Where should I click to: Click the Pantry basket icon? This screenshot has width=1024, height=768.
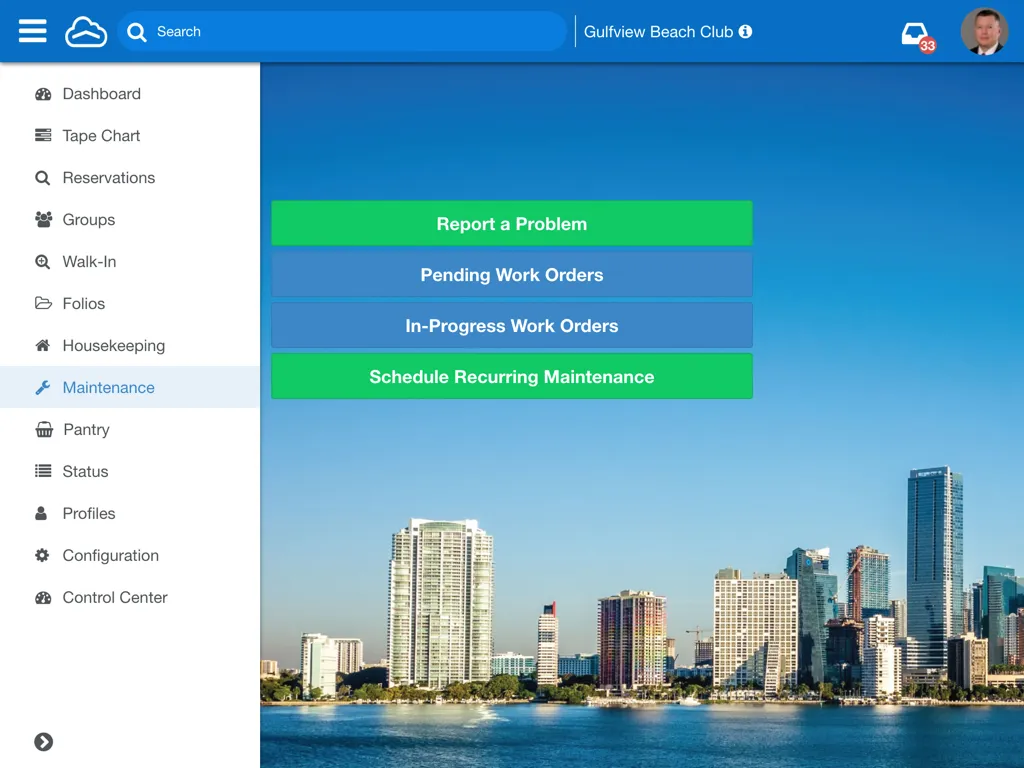(x=44, y=430)
